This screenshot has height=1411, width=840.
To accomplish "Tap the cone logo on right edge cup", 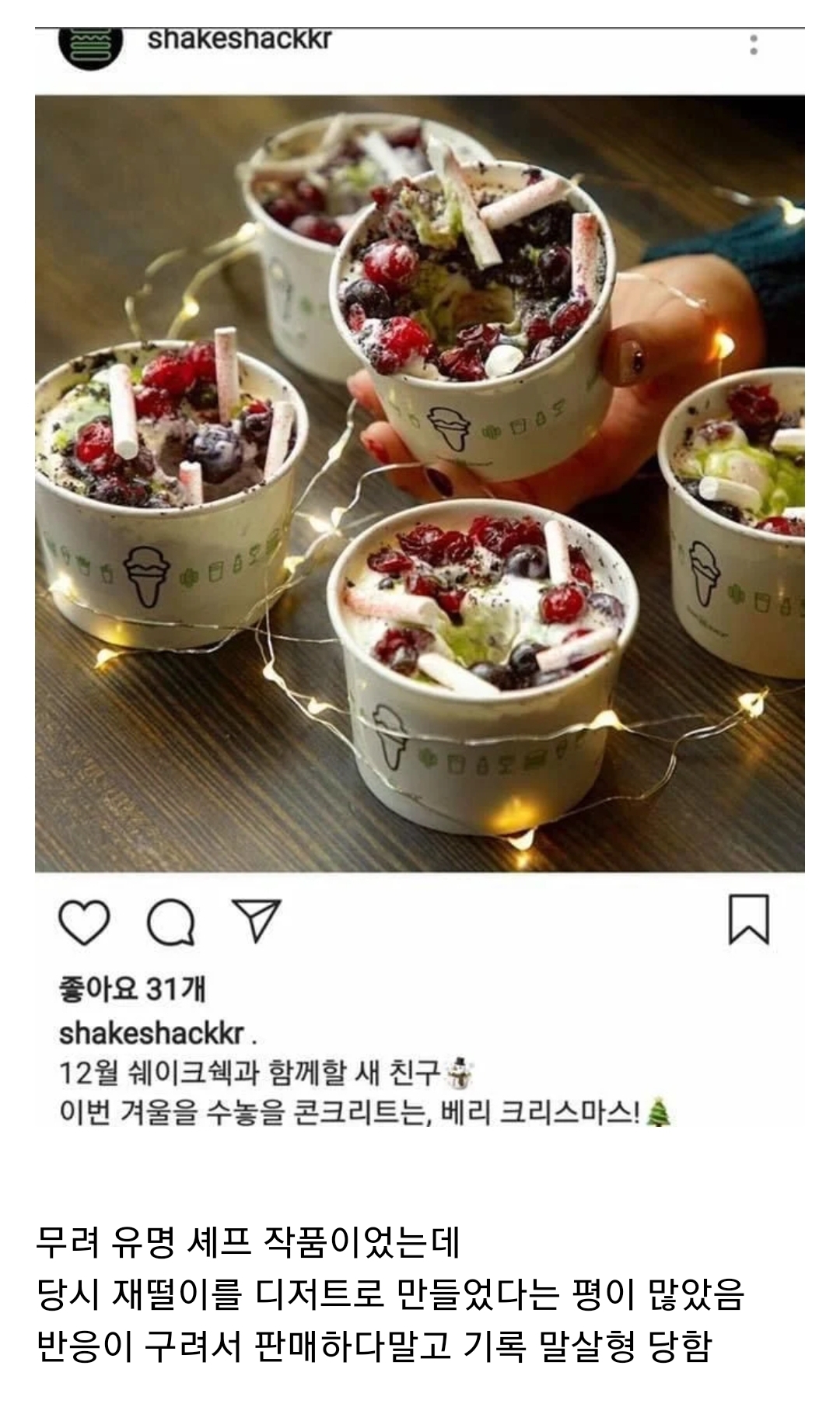I will pyautogui.click(x=705, y=573).
